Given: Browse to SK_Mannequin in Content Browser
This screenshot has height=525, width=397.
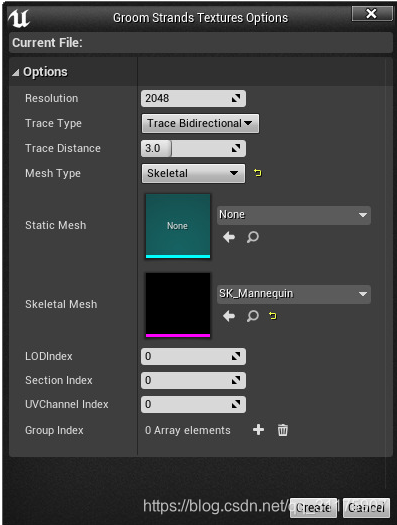Looking at the screenshot, I should pos(253,316).
